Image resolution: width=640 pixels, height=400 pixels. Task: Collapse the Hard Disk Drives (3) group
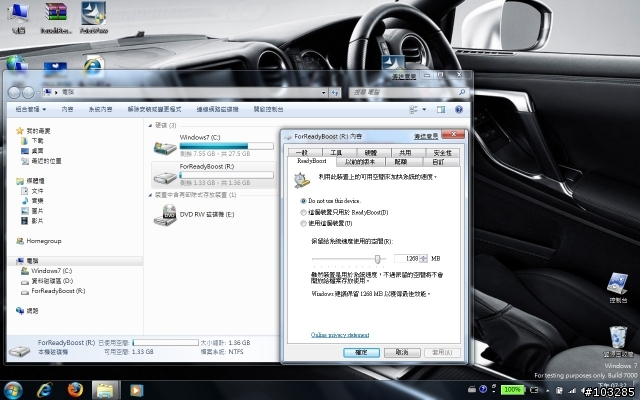click(x=150, y=126)
